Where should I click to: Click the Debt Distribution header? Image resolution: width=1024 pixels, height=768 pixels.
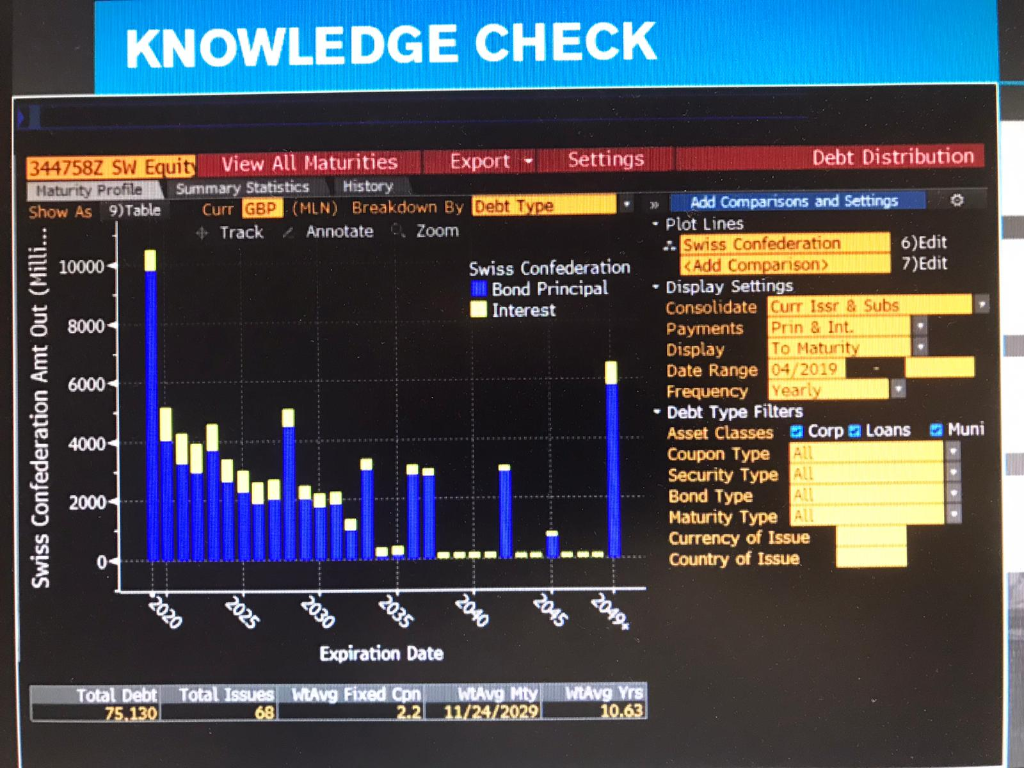coord(893,157)
